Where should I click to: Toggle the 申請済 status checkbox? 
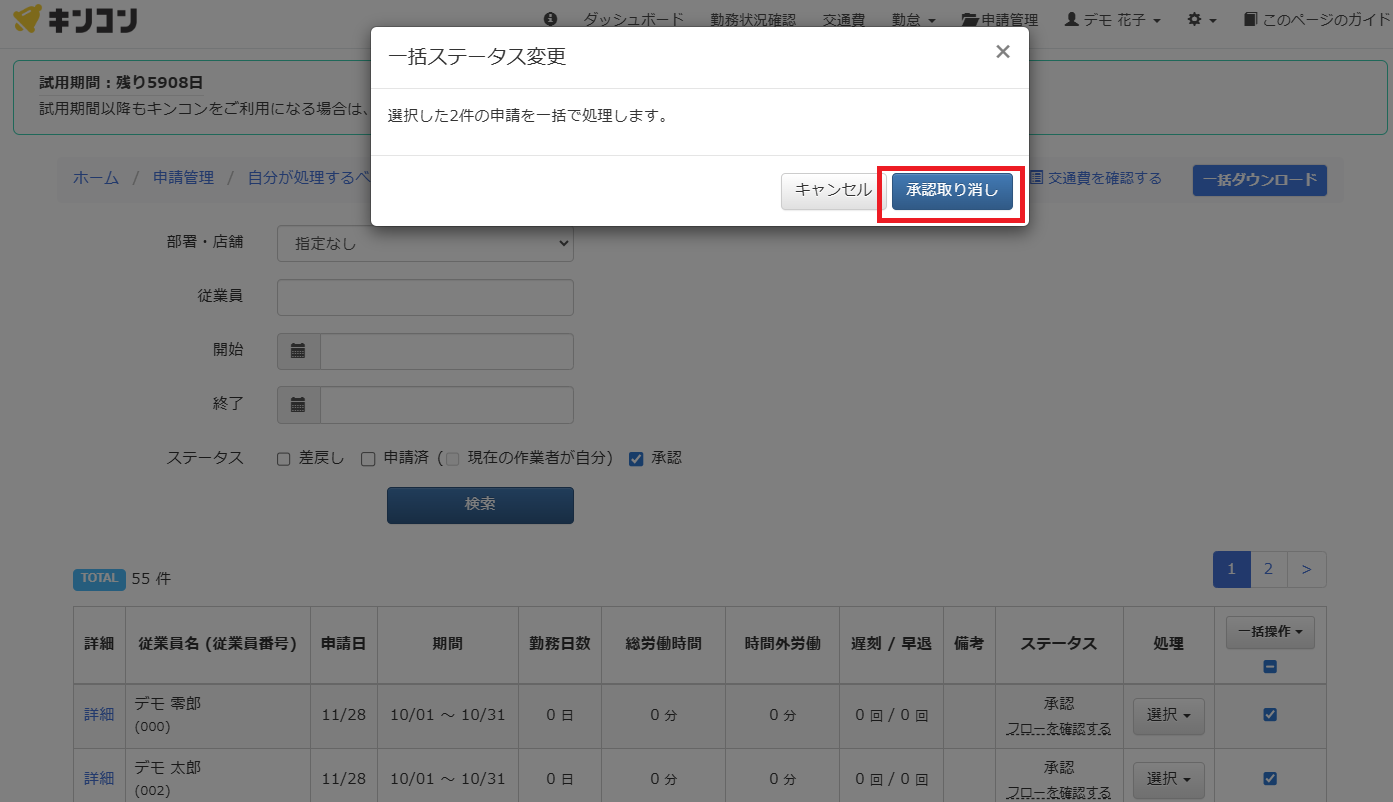coord(368,459)
